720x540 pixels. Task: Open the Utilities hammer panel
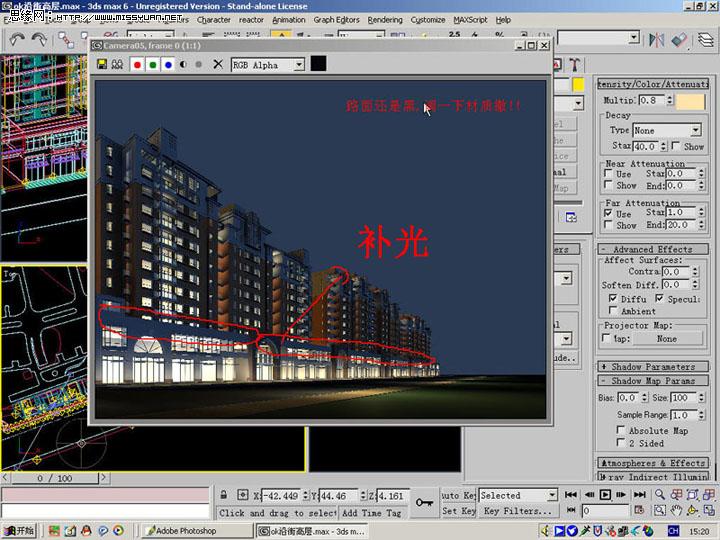click(x=574, y=64)
